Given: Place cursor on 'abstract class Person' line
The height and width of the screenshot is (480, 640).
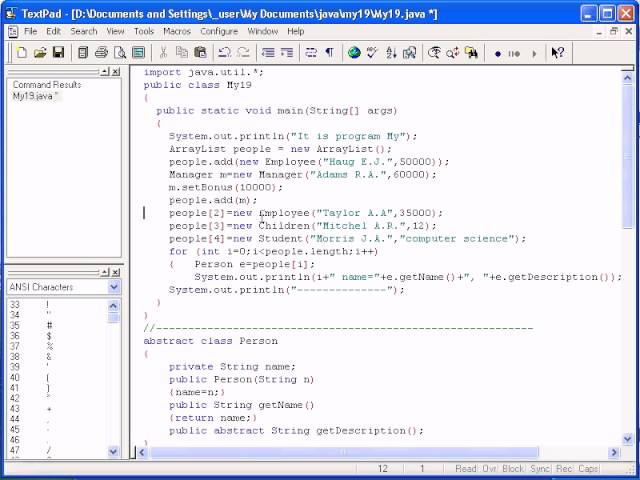Looking at the screenshot, I should (210, 341).
